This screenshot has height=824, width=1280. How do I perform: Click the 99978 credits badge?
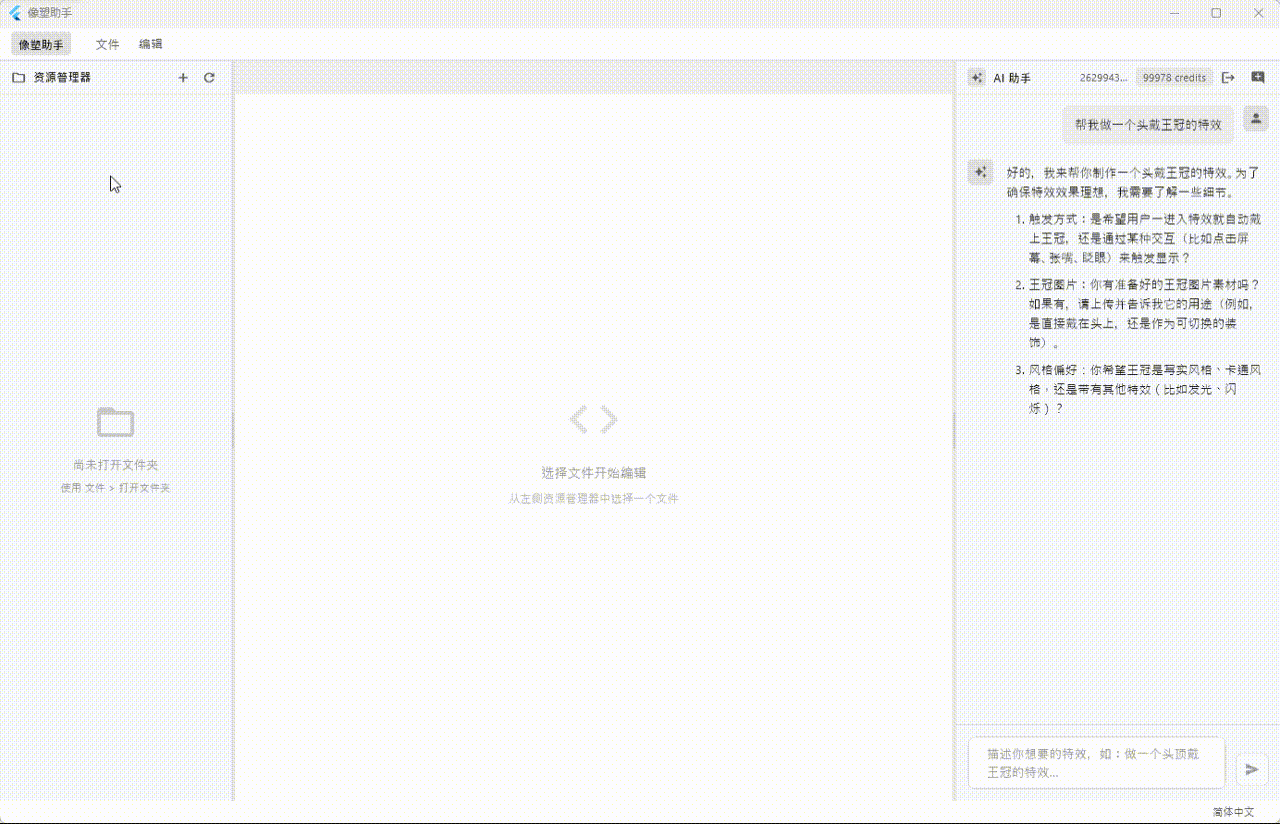click(x=1174, y=77)
